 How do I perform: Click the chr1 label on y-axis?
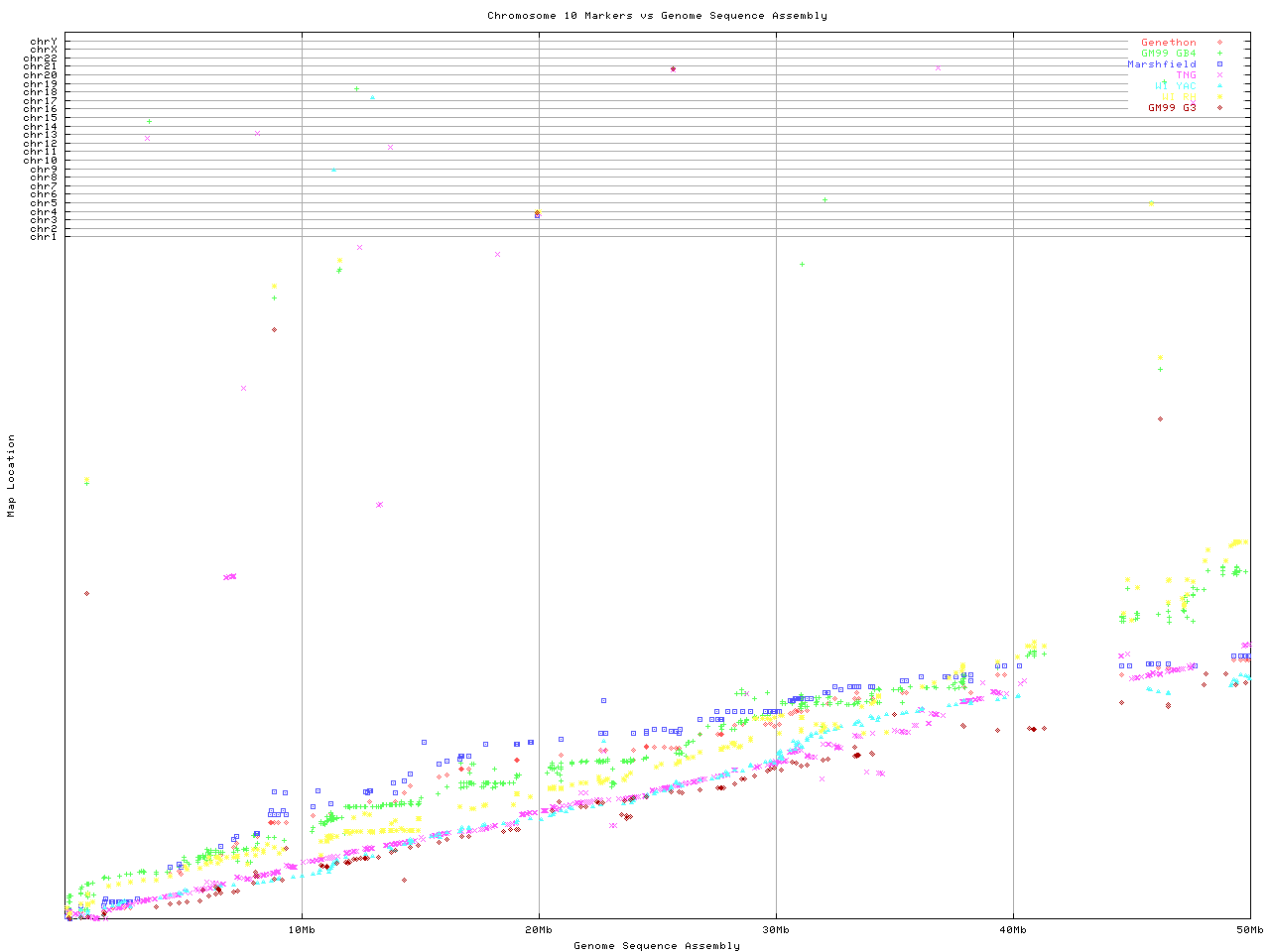click(x=44, y=237)
